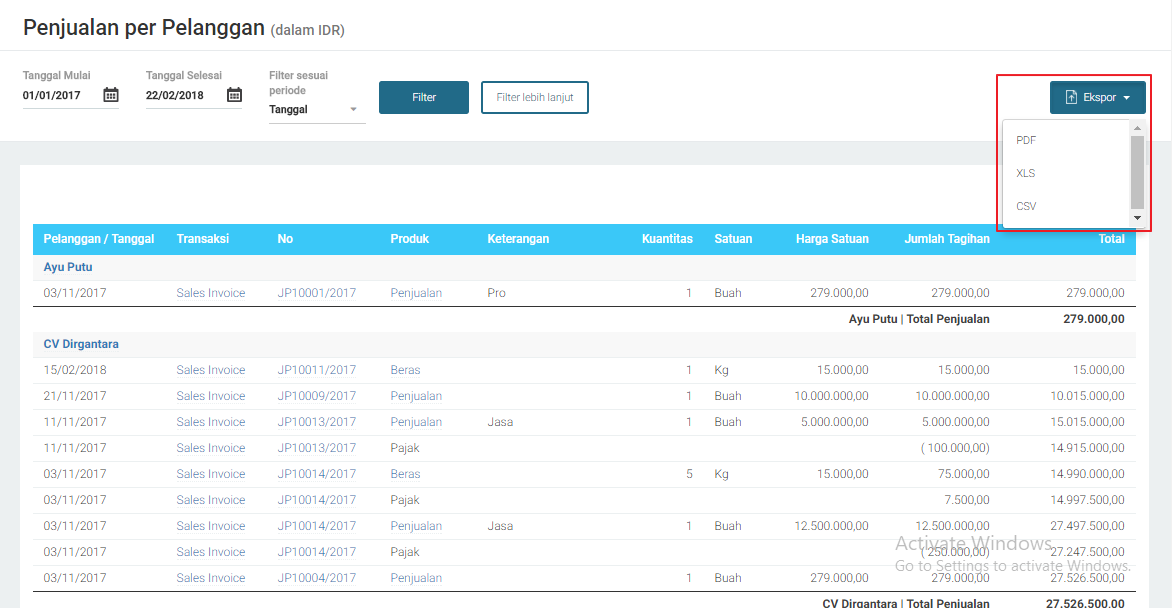Viewport: 1172px width, 608px height.
Task: Expand the Filter sesuai periode dropdown
Action: point(316,110)
